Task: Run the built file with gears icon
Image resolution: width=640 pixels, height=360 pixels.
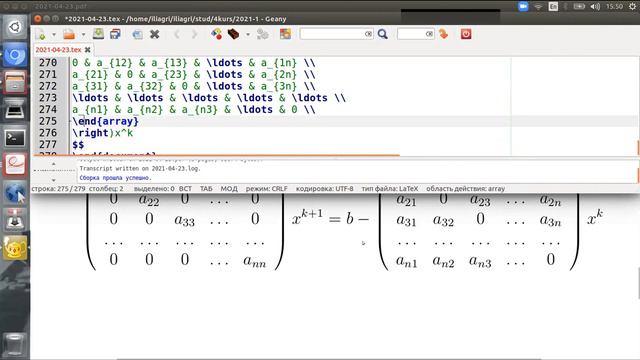Action: click(x=262, y=34)
